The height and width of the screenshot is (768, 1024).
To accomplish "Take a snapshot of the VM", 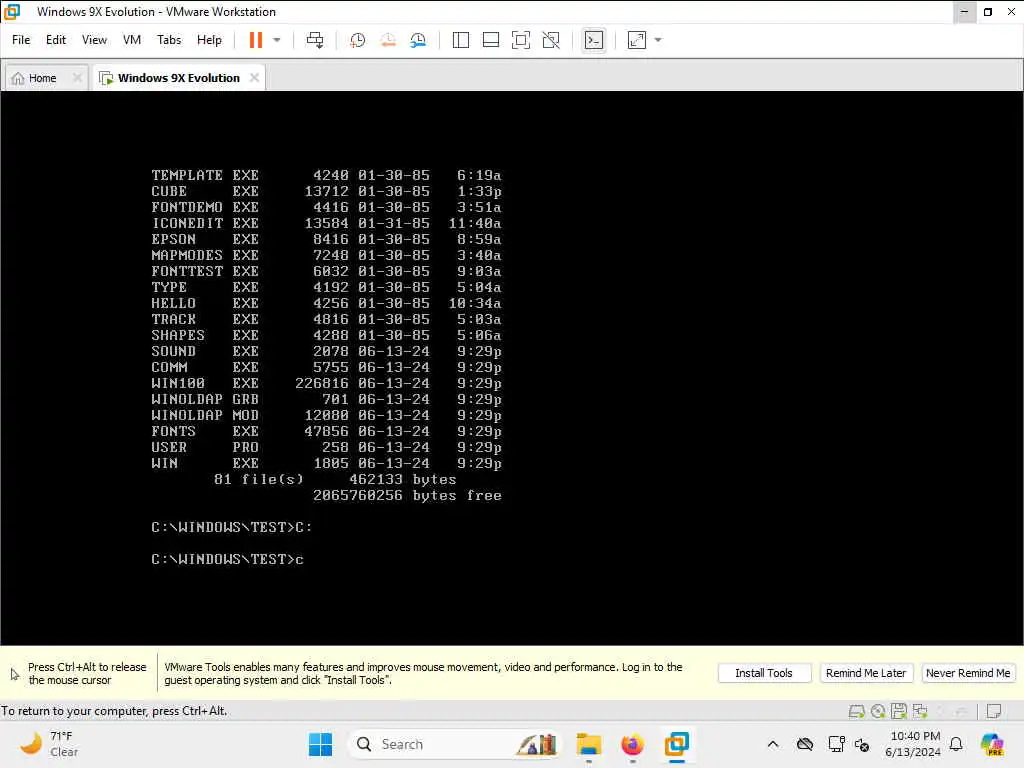I will (x=357, y=40).
